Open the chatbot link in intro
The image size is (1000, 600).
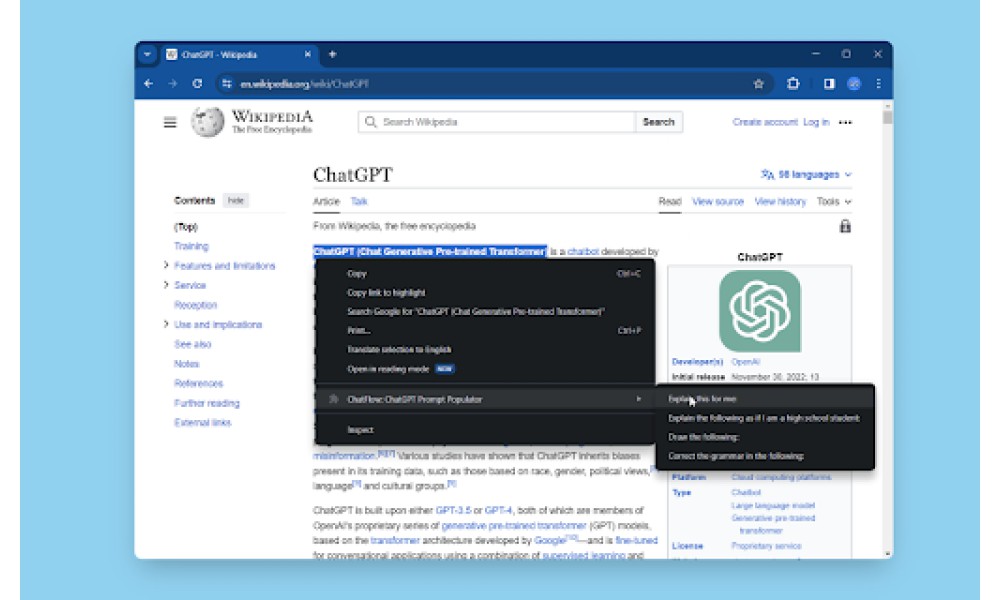click(583, 251)
